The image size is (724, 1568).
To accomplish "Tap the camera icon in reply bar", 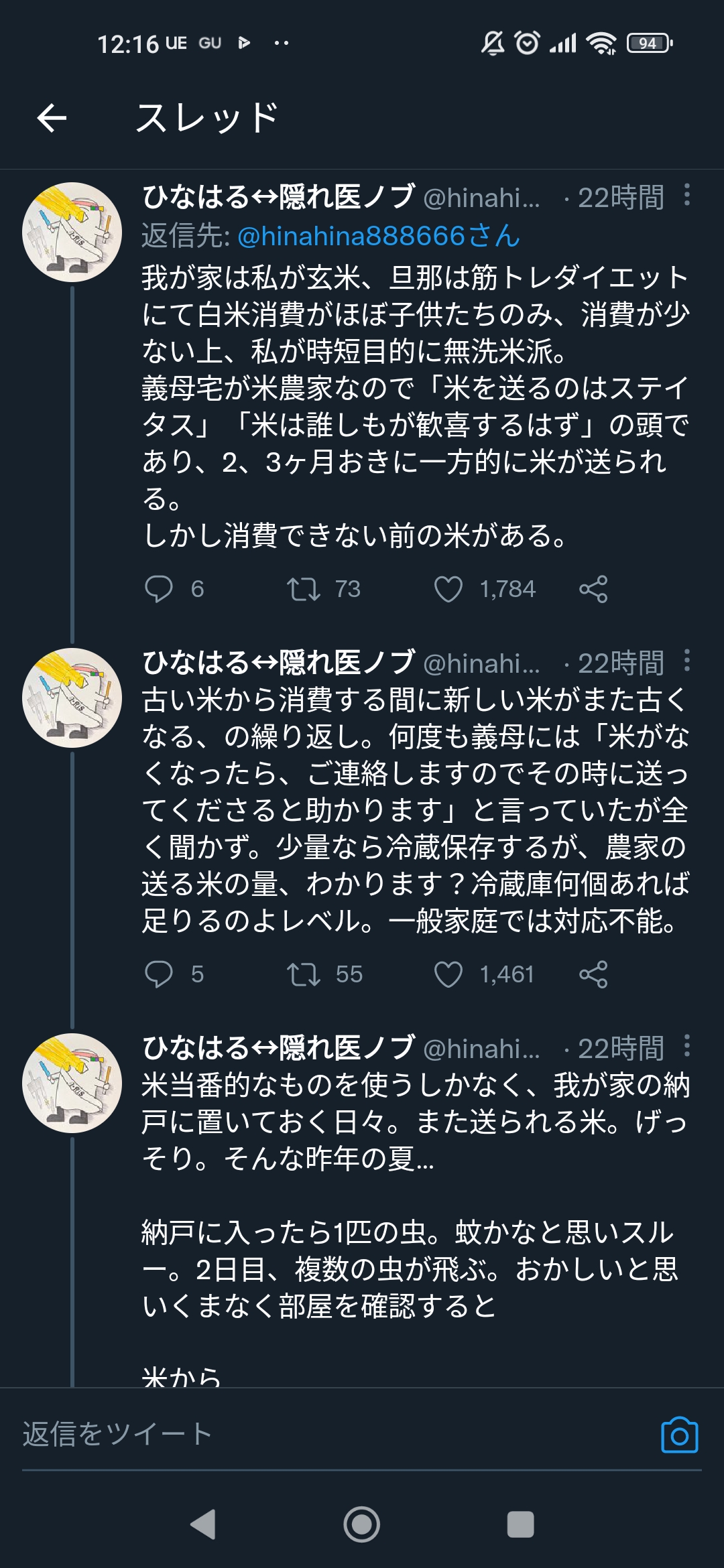I will 679,1435.
